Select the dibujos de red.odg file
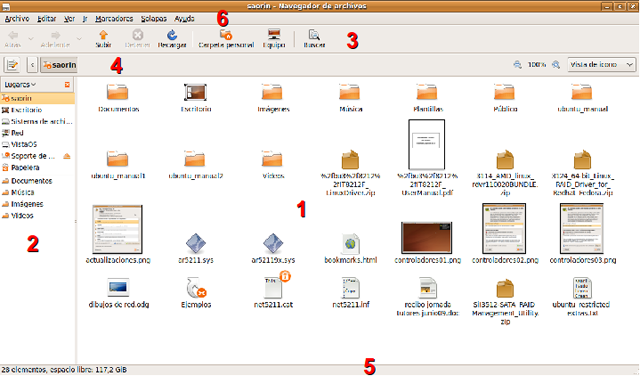The width and height of the screenshot is (640, 384). tap(118, 287)
